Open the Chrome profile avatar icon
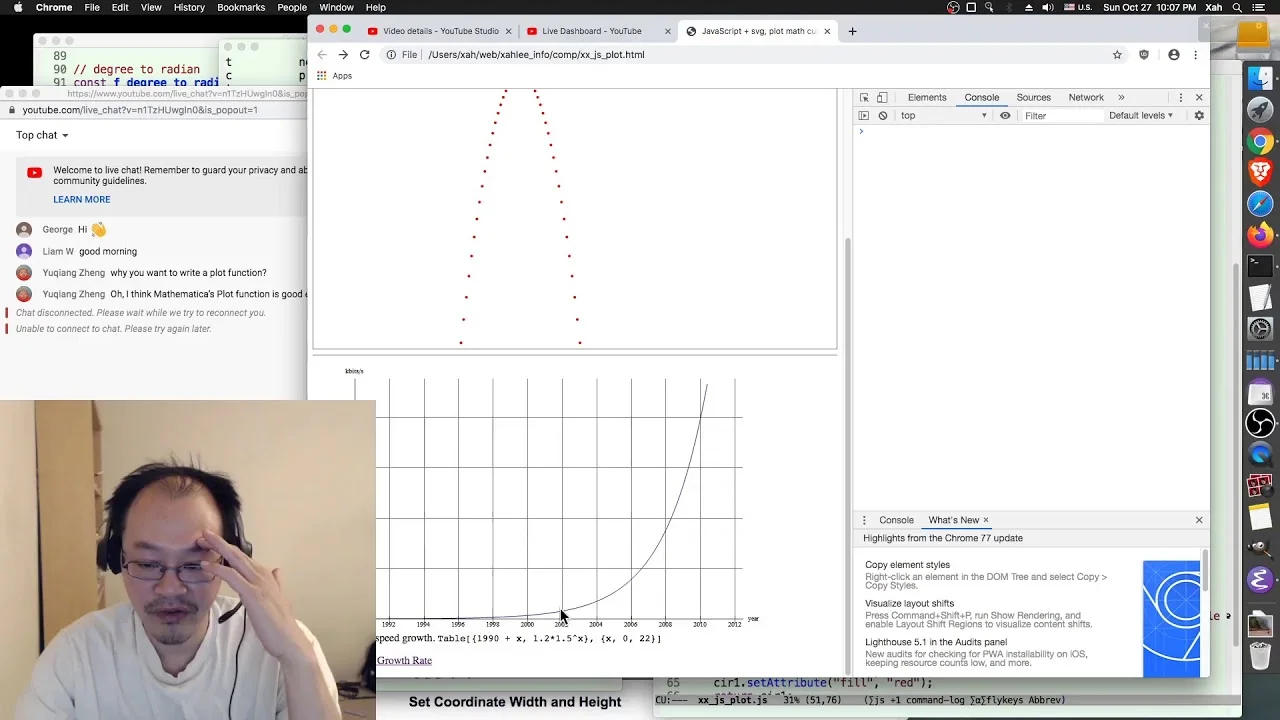 pos(1174,55)
